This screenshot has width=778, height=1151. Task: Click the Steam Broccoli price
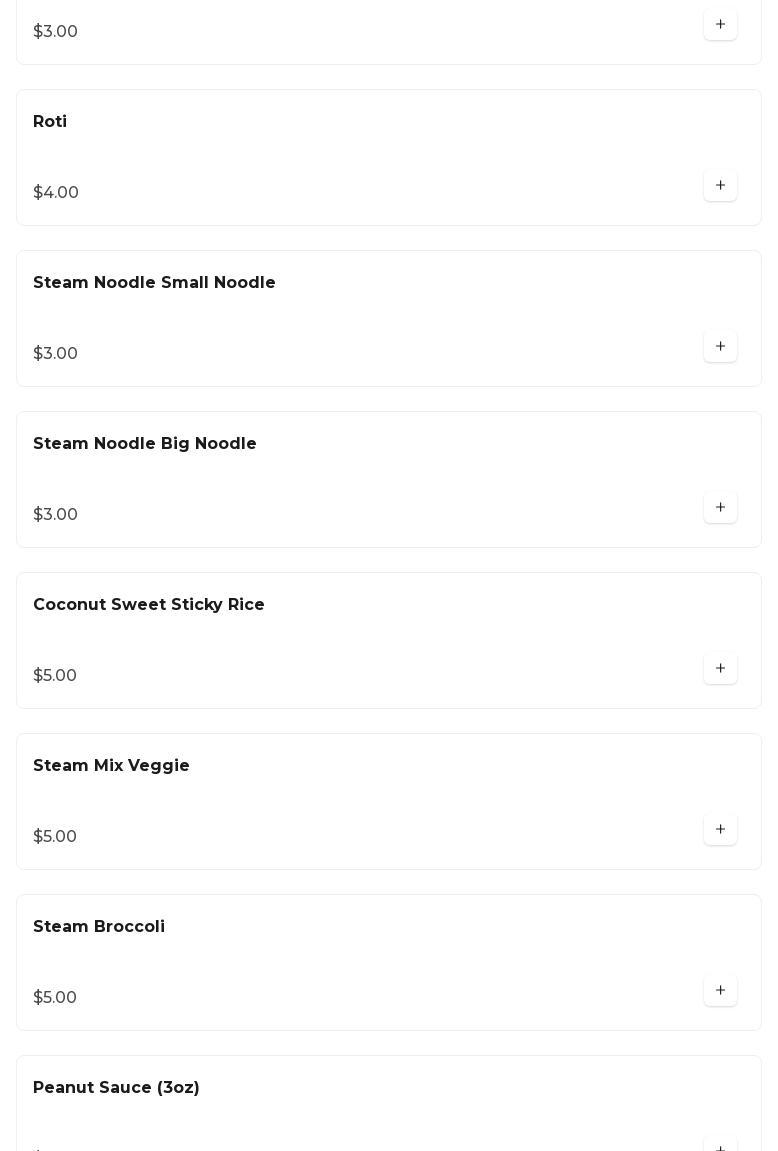coord(55,998)
